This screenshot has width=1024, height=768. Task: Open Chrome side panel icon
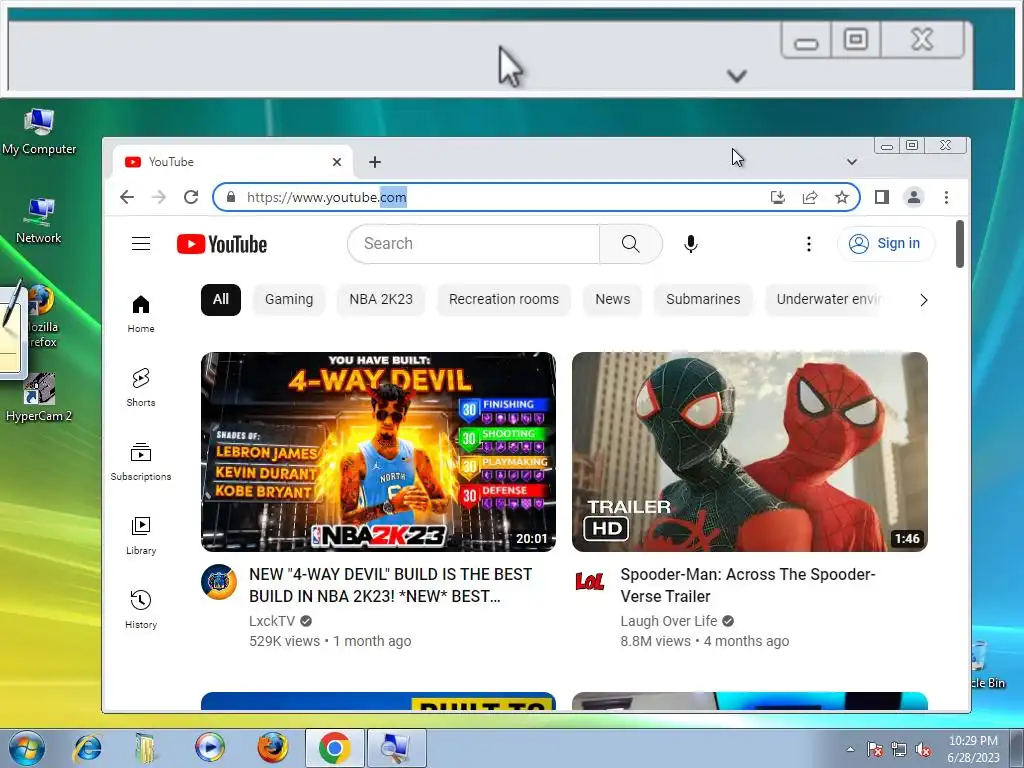tap(882, 197)
